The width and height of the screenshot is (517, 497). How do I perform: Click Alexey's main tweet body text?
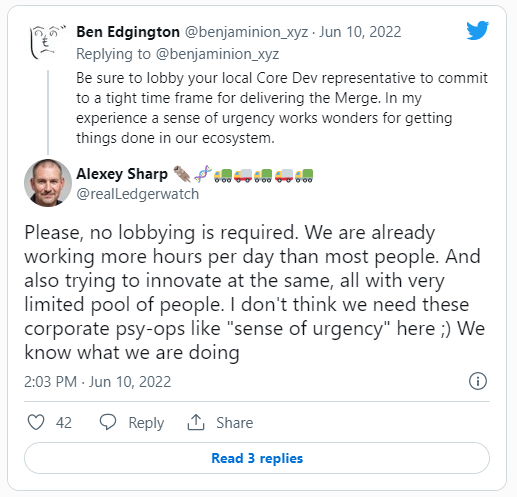[x=254, y=292]
